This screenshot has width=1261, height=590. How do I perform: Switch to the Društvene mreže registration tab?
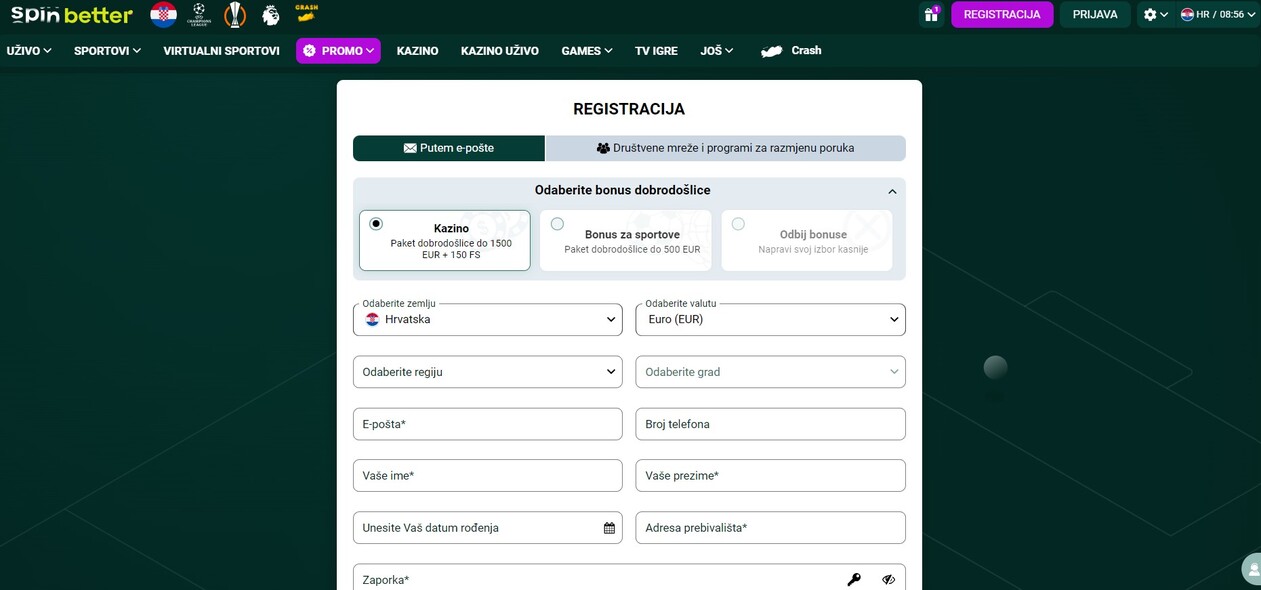724,147
